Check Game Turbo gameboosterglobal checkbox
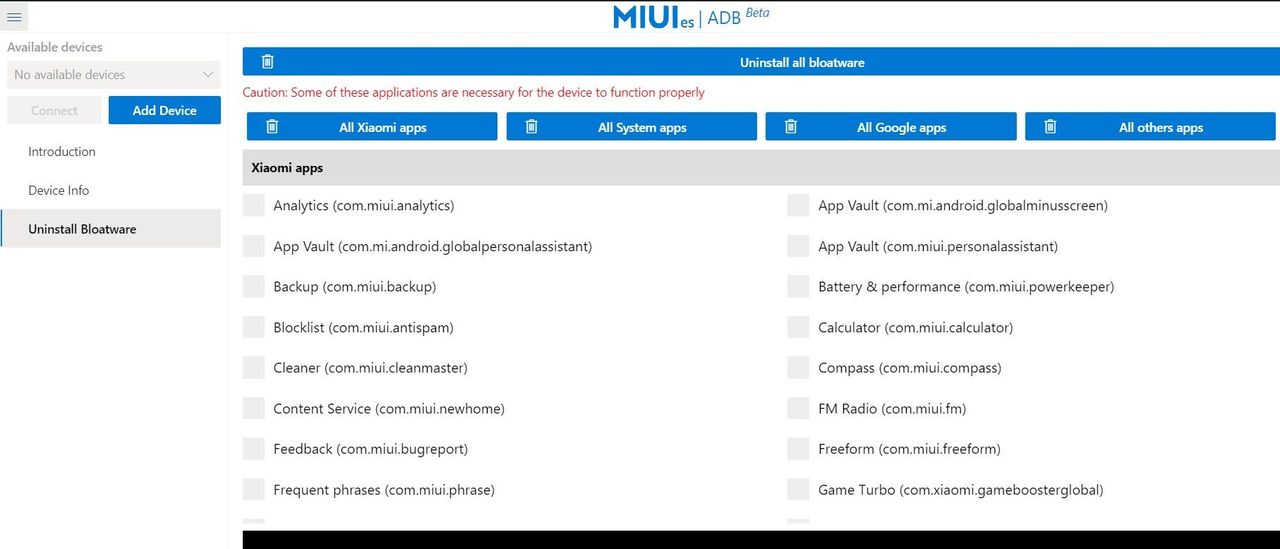Viewport: 1280px width, 549px height. coord(798,489)
